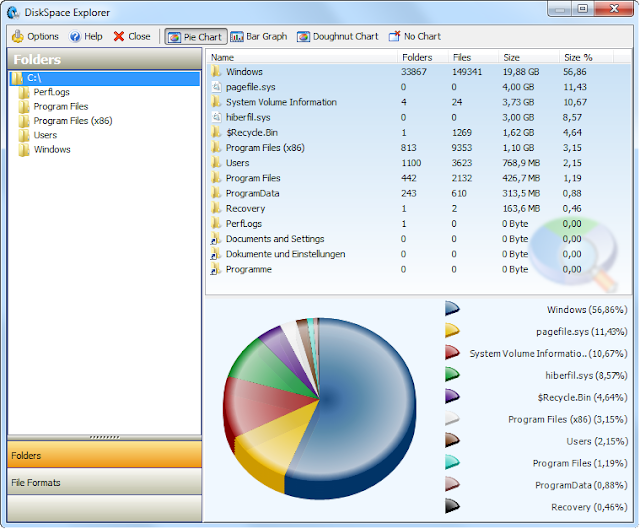
Task: Click the Programme shortcut icon
Action: [216, 269]
